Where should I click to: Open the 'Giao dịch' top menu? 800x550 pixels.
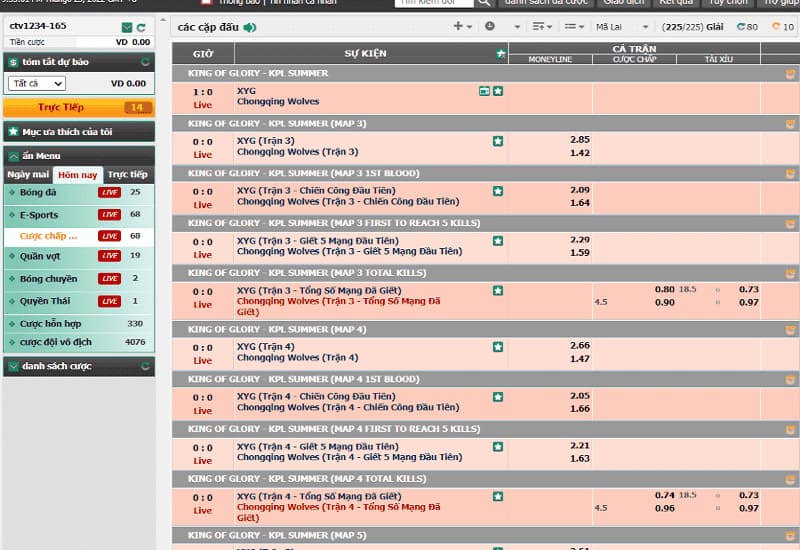[623, 3]
